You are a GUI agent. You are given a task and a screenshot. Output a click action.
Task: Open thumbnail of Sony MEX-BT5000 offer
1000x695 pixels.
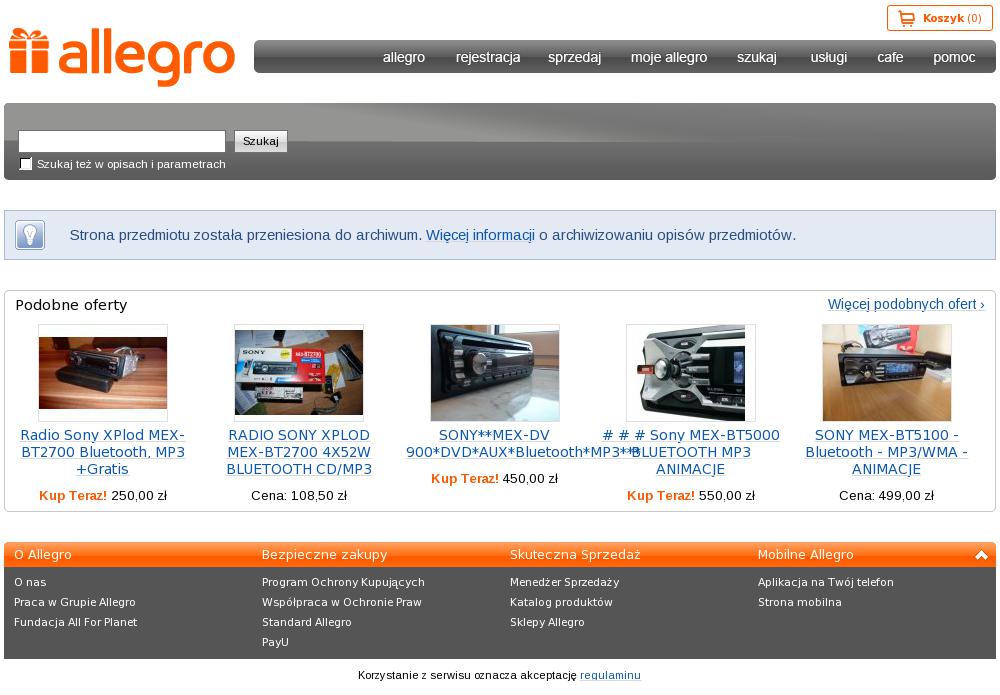[691, 372]
